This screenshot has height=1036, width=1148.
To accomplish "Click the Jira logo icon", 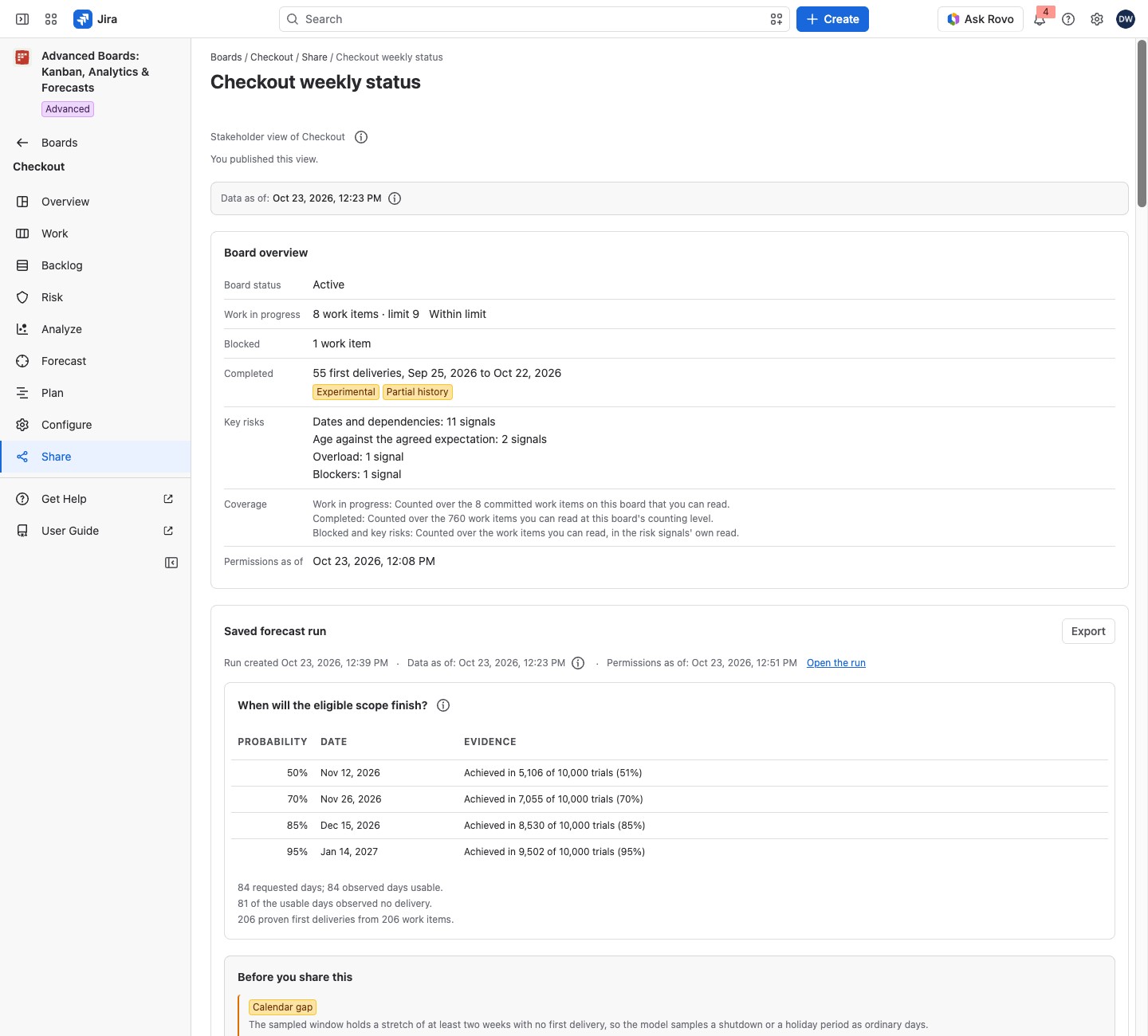I will click(x=83, y=19).
